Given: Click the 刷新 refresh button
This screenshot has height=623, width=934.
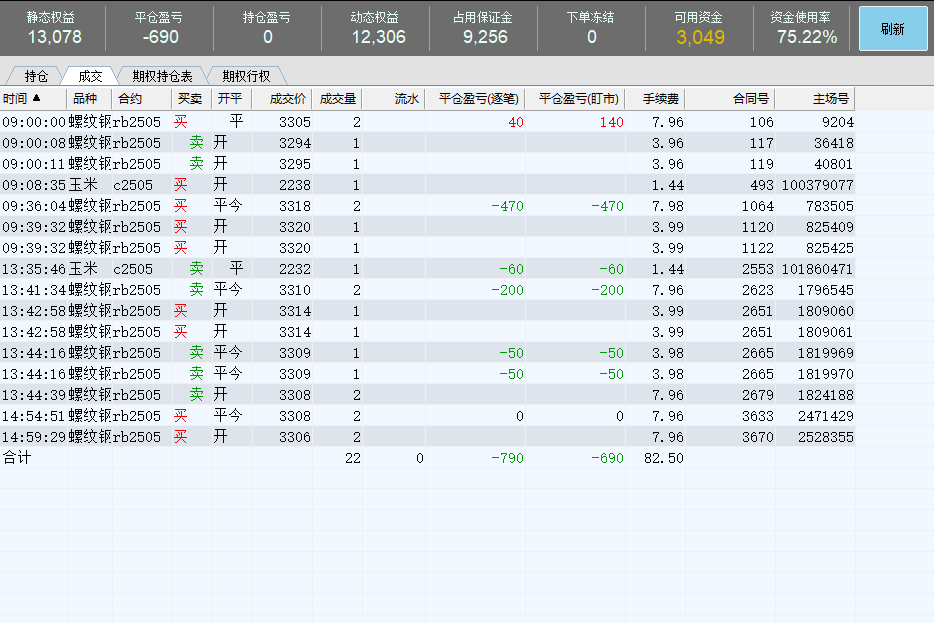Looking at the screenshot, I should [x=892, y=29].
